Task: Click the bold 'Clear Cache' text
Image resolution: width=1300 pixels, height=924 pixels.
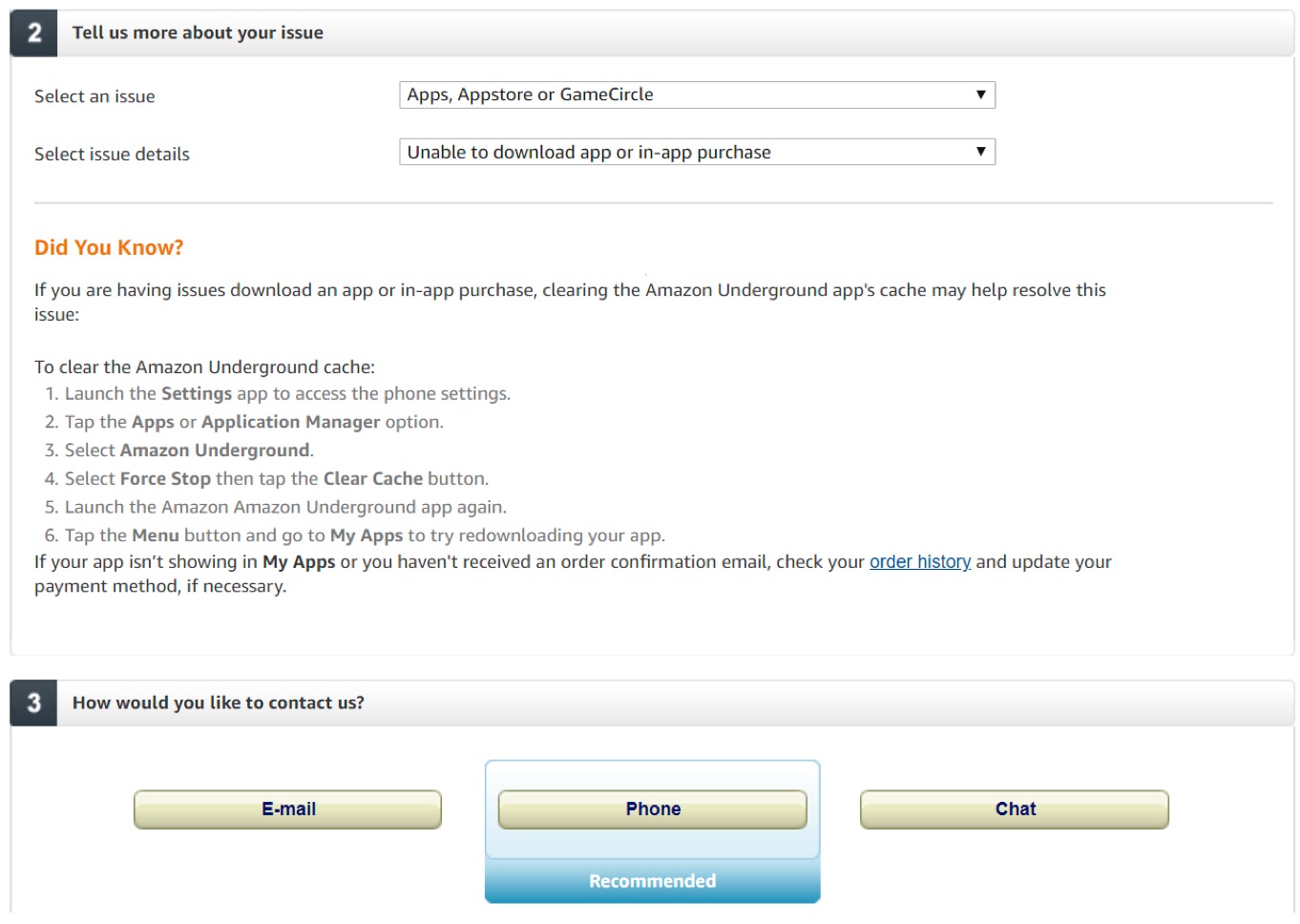Action: (372, 479)
